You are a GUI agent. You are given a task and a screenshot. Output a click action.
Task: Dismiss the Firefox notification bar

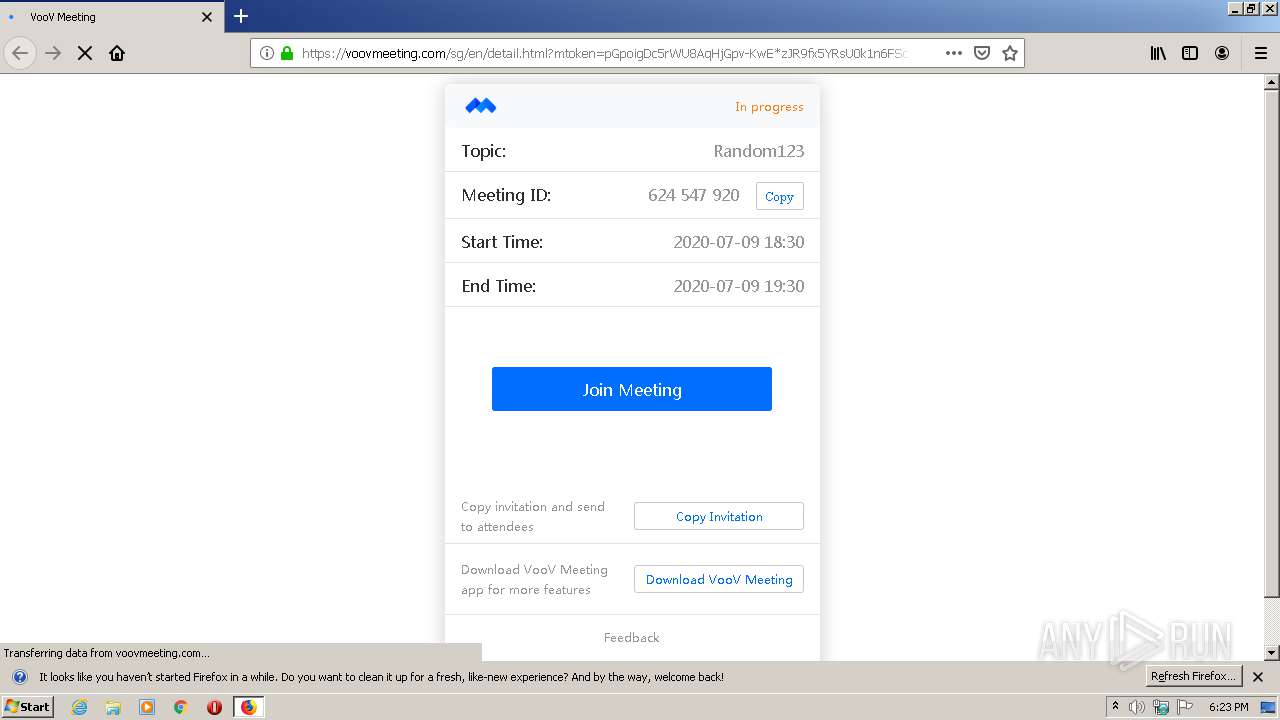1258,677
